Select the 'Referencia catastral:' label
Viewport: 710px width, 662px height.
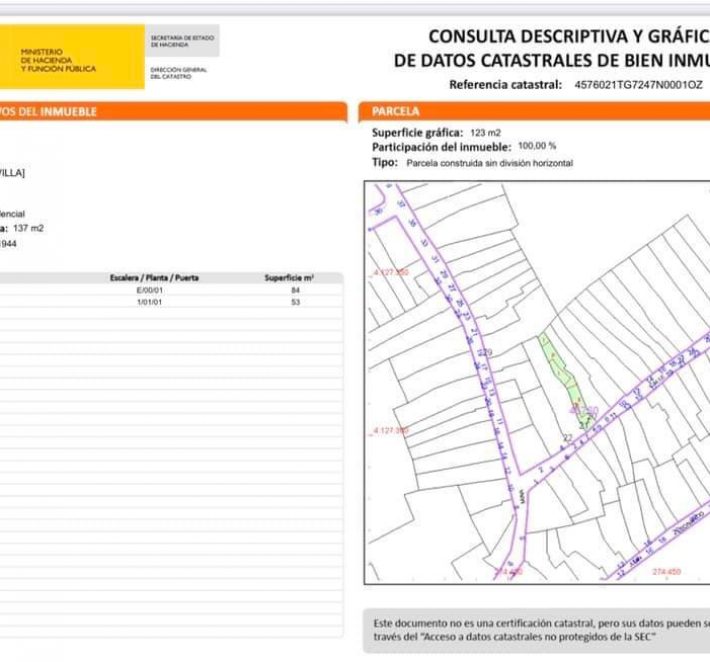[x=505, y=85]
